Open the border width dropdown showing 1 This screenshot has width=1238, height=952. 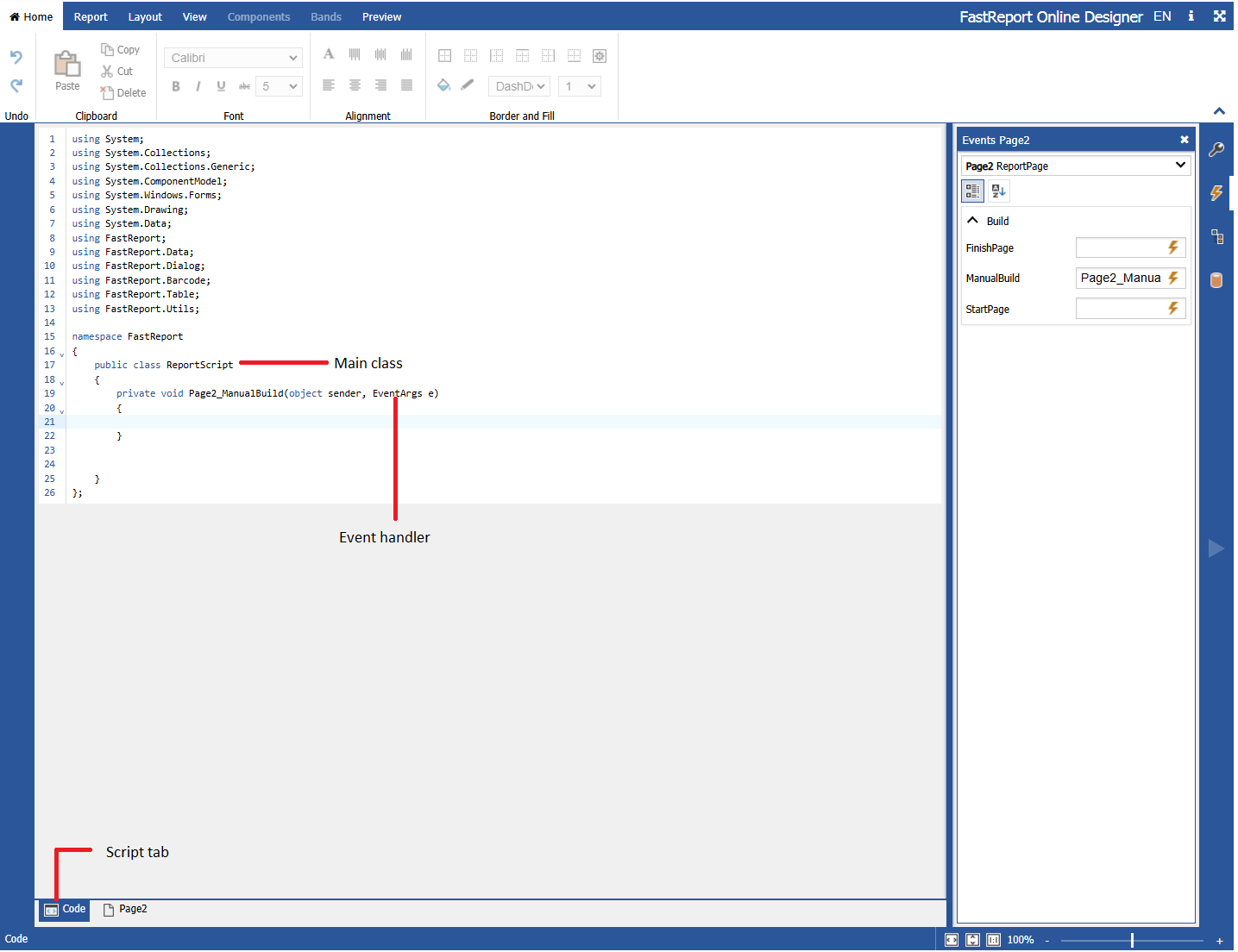(x=579, y=86)
